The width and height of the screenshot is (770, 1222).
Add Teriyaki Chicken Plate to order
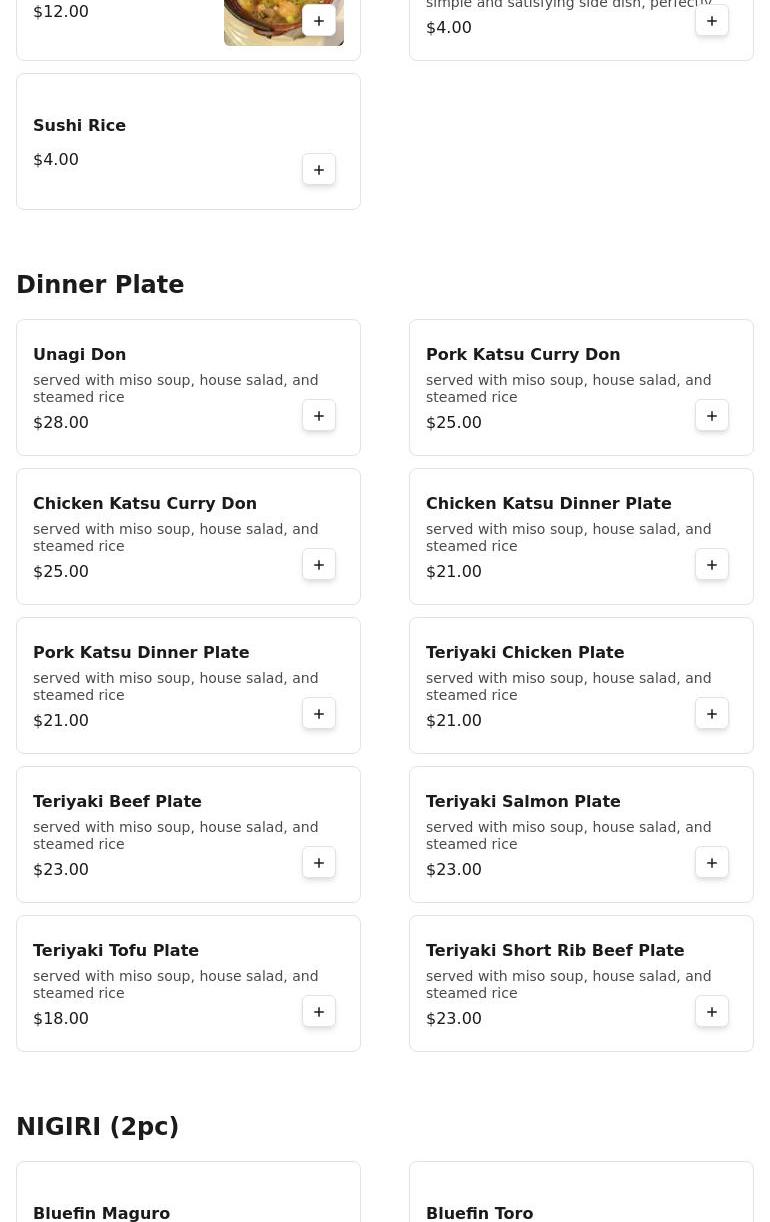pos(712,714)
